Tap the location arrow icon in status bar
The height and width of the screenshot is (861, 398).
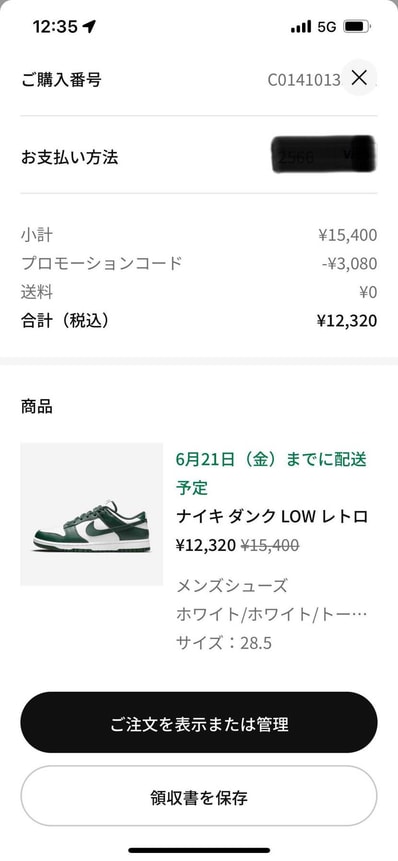pos(89,26)
